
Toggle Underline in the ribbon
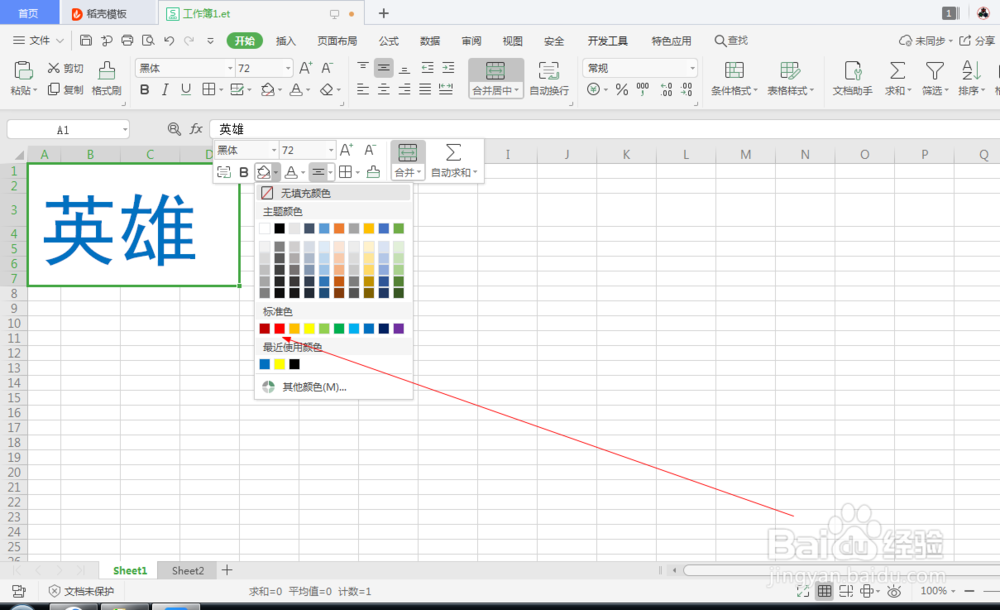pyautogui.click(x=186, y=90)
